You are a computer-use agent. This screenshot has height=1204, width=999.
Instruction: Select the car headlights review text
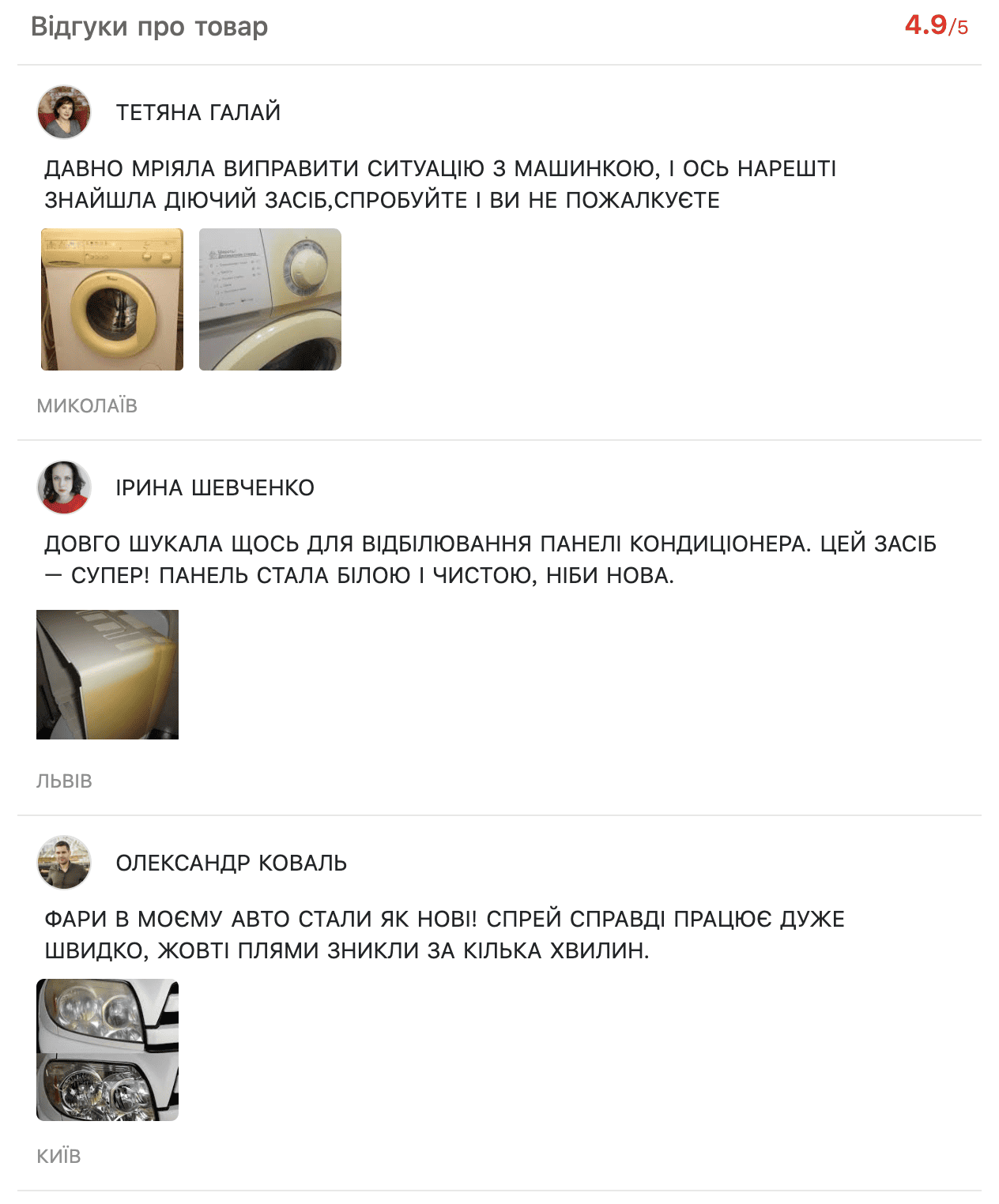444,935
